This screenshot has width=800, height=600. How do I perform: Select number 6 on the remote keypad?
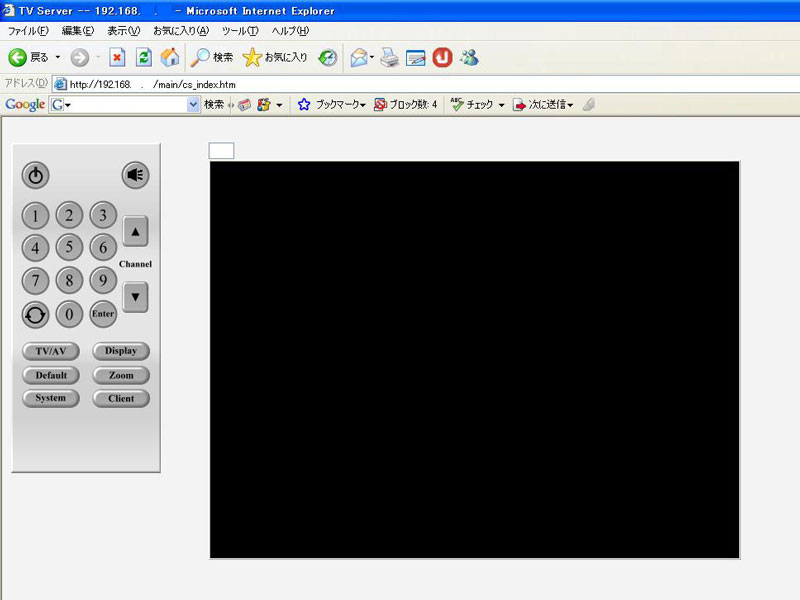pos(103,247)
